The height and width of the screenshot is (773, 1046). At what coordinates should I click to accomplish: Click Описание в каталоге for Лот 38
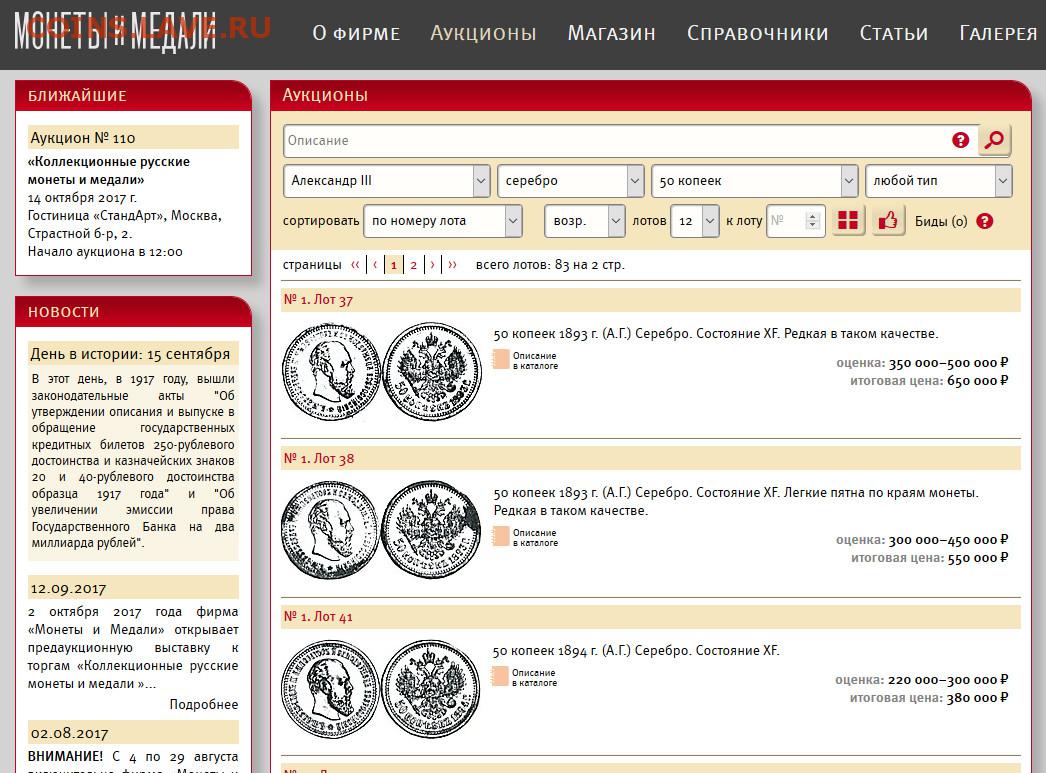pyautogui.click(x=535, y=538)
